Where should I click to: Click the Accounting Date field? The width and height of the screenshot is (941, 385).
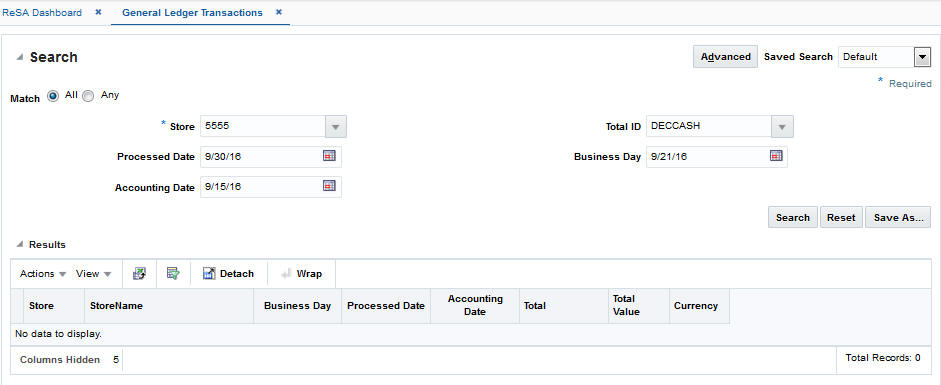point(261,187)
